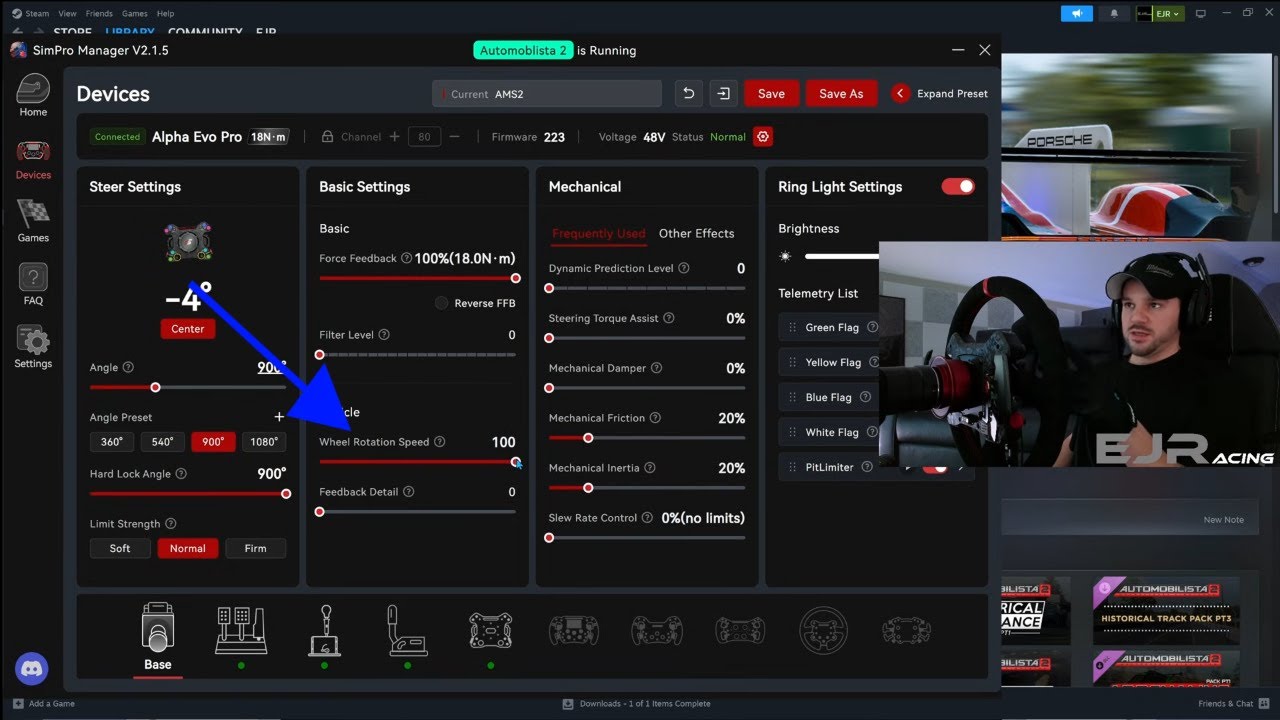Open the Home page in sidebar
Viewport: 1280px width, 720px height.
[33, 97]
